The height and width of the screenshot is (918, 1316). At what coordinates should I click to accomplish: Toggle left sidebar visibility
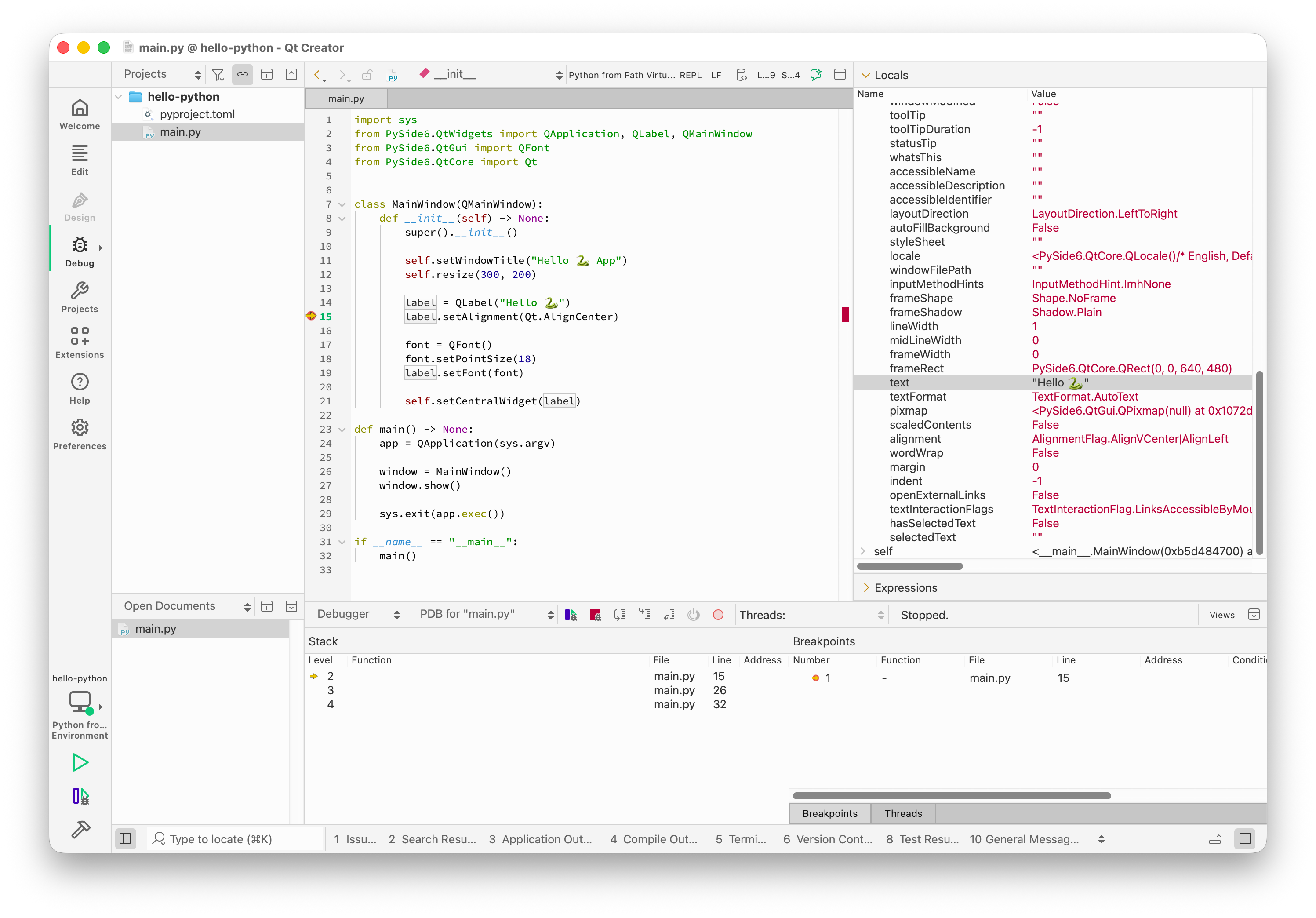coord(126,839)
